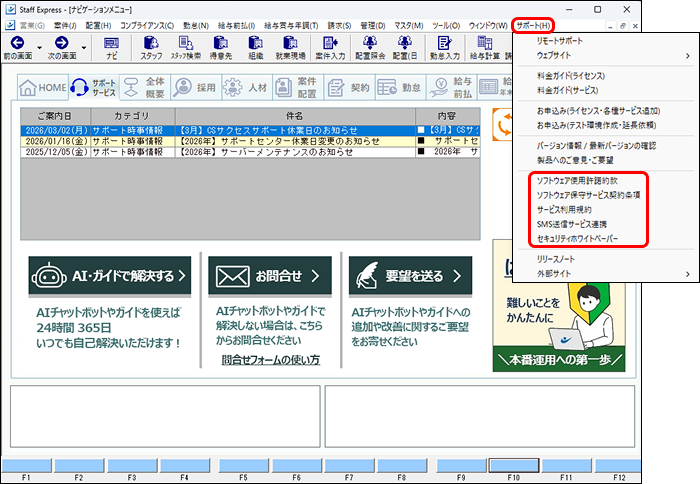Screen dimensions: 700x484
Task: Select the サポートサービス headset tab
Action: [x=94, y=88]
